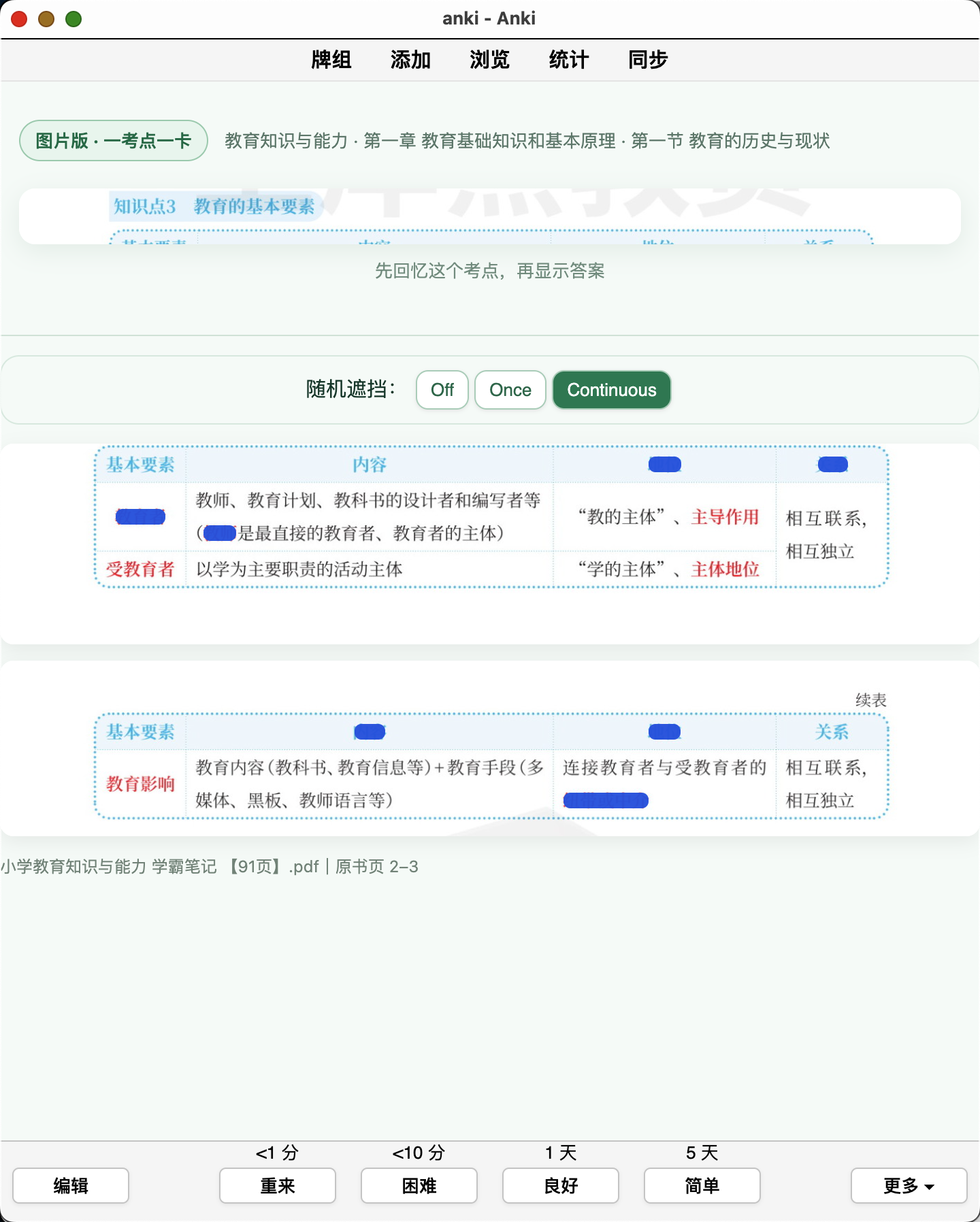Reveal the blue mask above 受教育者
The image size is (980, 1222).
[x=140, y=517]
